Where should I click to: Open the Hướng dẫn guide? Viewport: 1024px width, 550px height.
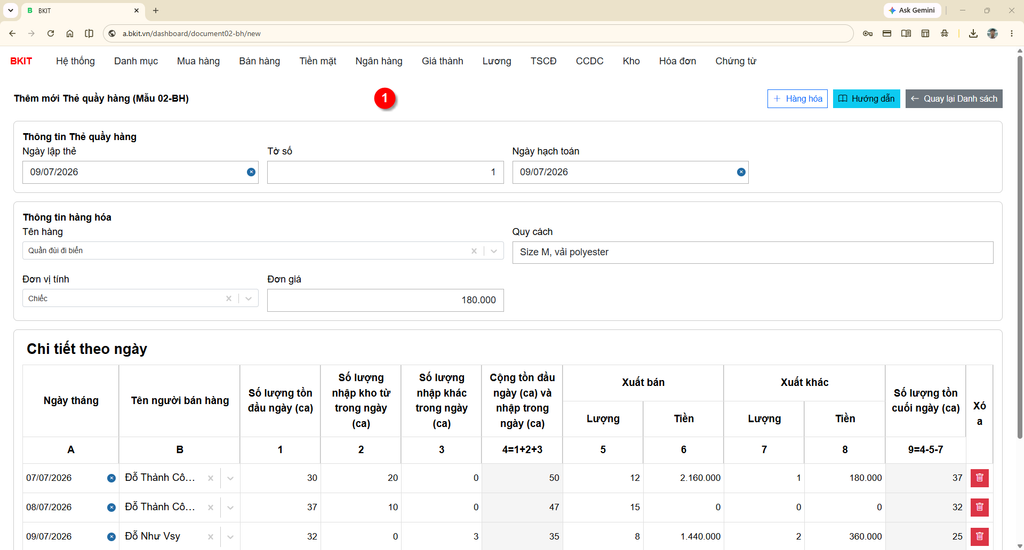[866, 99]
